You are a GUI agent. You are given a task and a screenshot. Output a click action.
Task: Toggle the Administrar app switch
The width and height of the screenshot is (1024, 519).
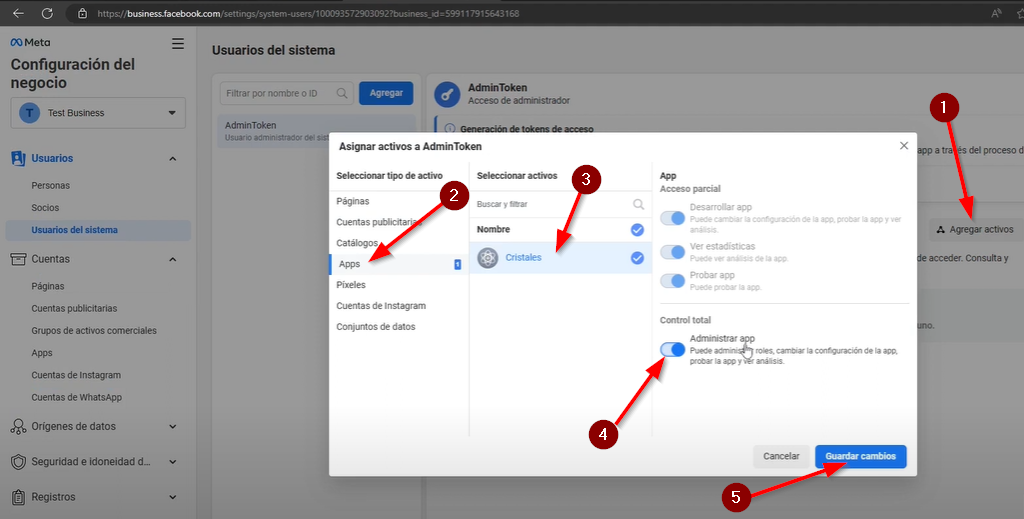(x=672, y=349)
